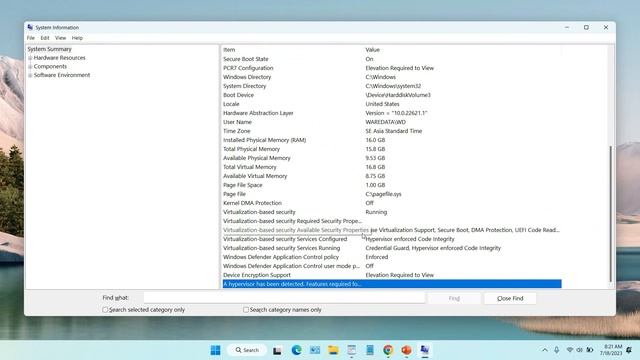
Task: Select the User Name row
Action: (392, 122)
